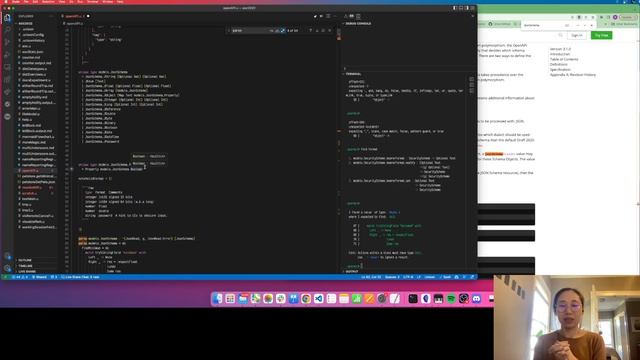The height and width of the screenshot is (360, 640).
Task: Open Terminal app from the Dock
Action: click(413, 299)
